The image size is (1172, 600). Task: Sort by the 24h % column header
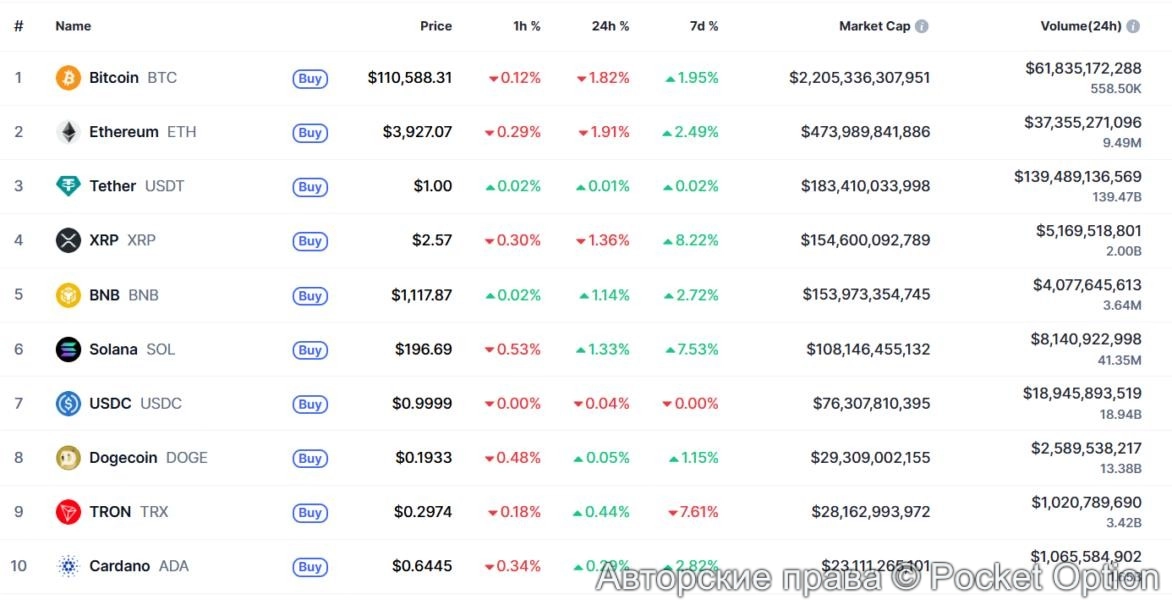click(610, 26)
